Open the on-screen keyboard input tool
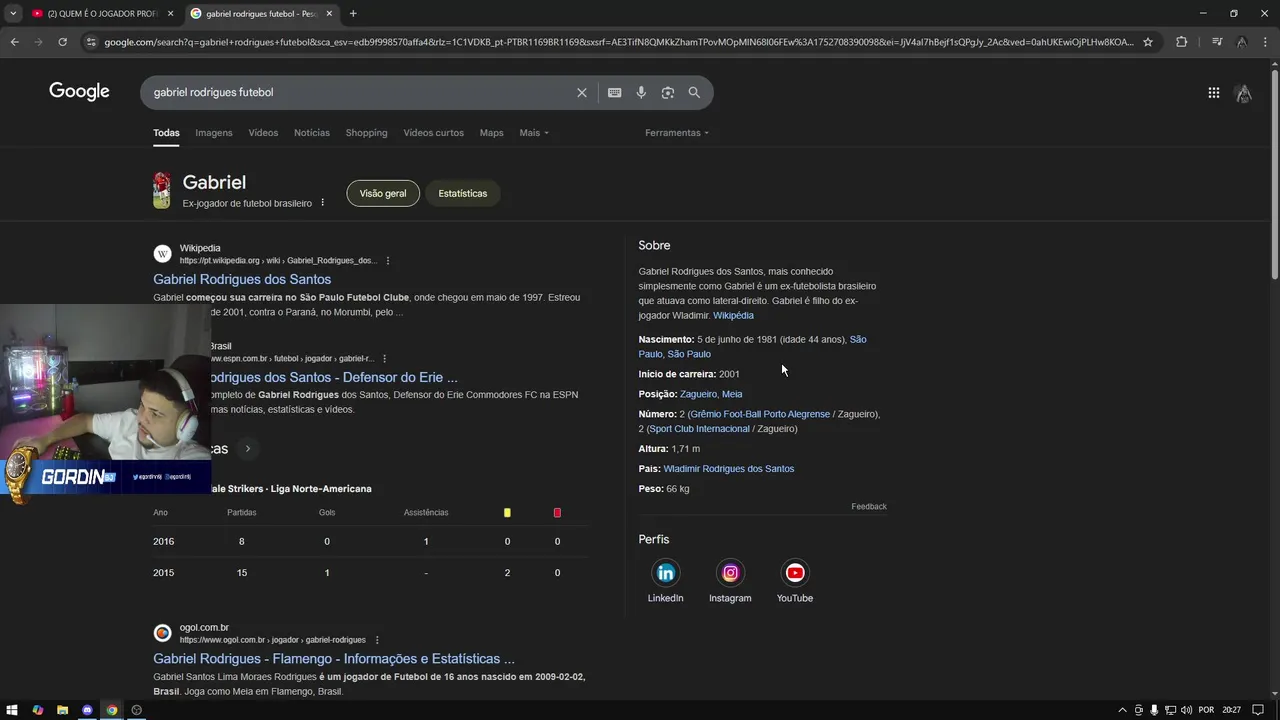The height and width of the screenshot is (720, 1280). coord(614,92)
